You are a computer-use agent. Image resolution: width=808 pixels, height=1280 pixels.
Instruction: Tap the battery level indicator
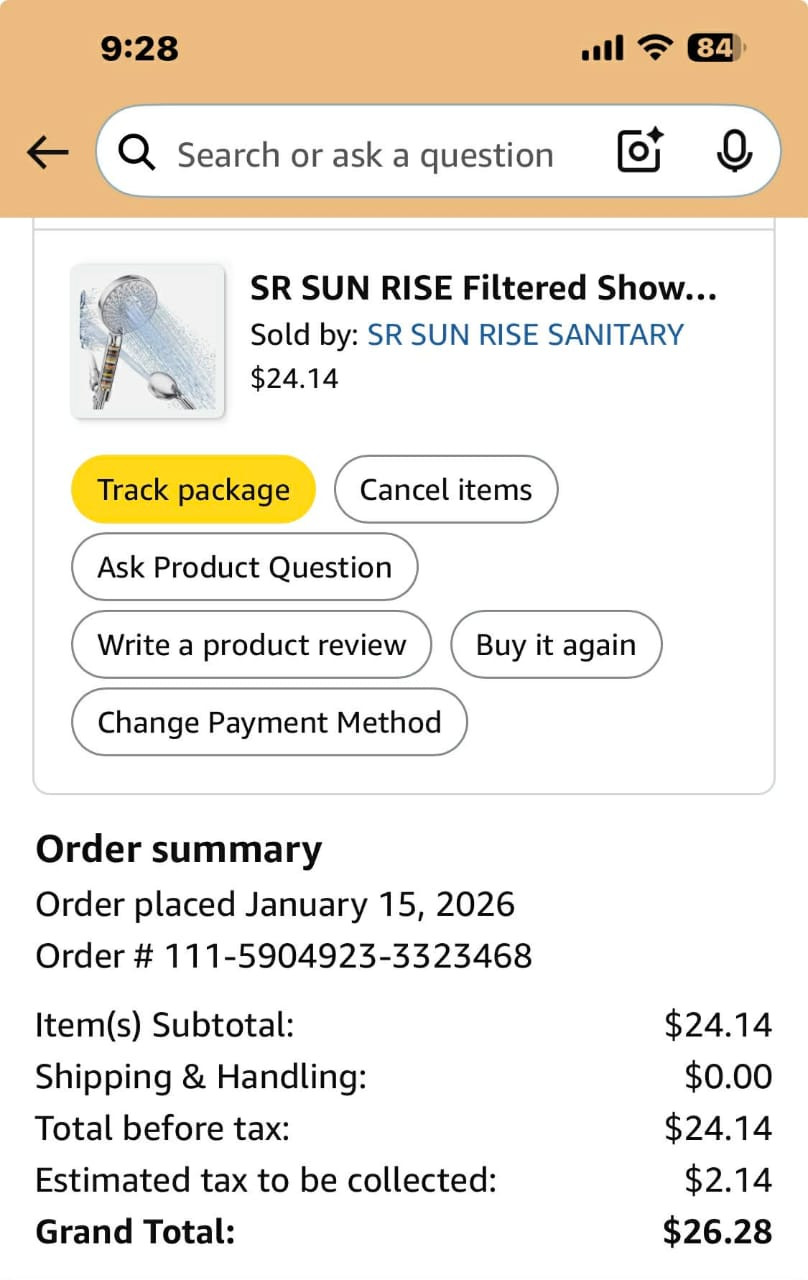[x=716, y=47]
